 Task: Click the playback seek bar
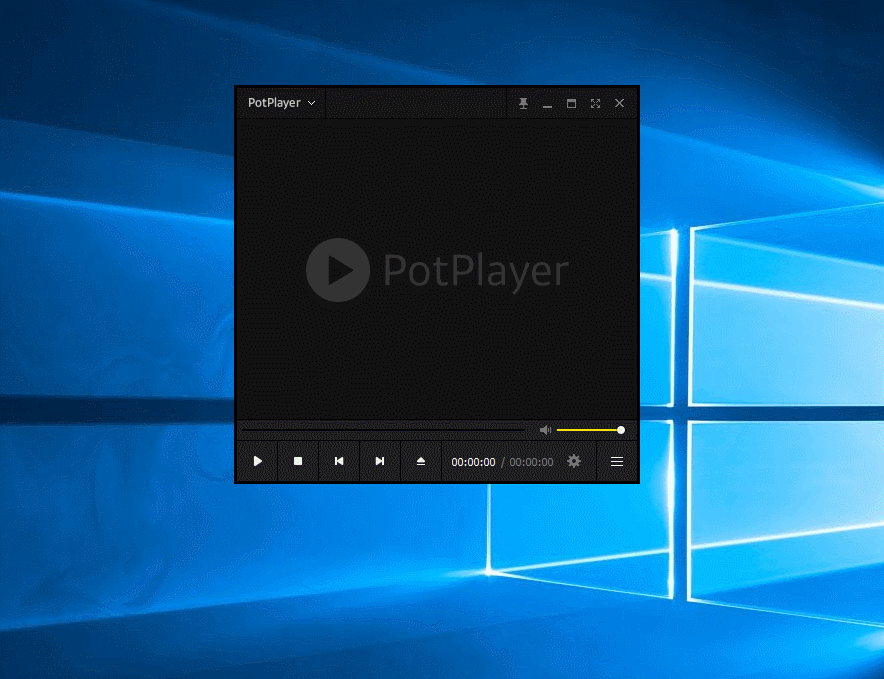383,430
